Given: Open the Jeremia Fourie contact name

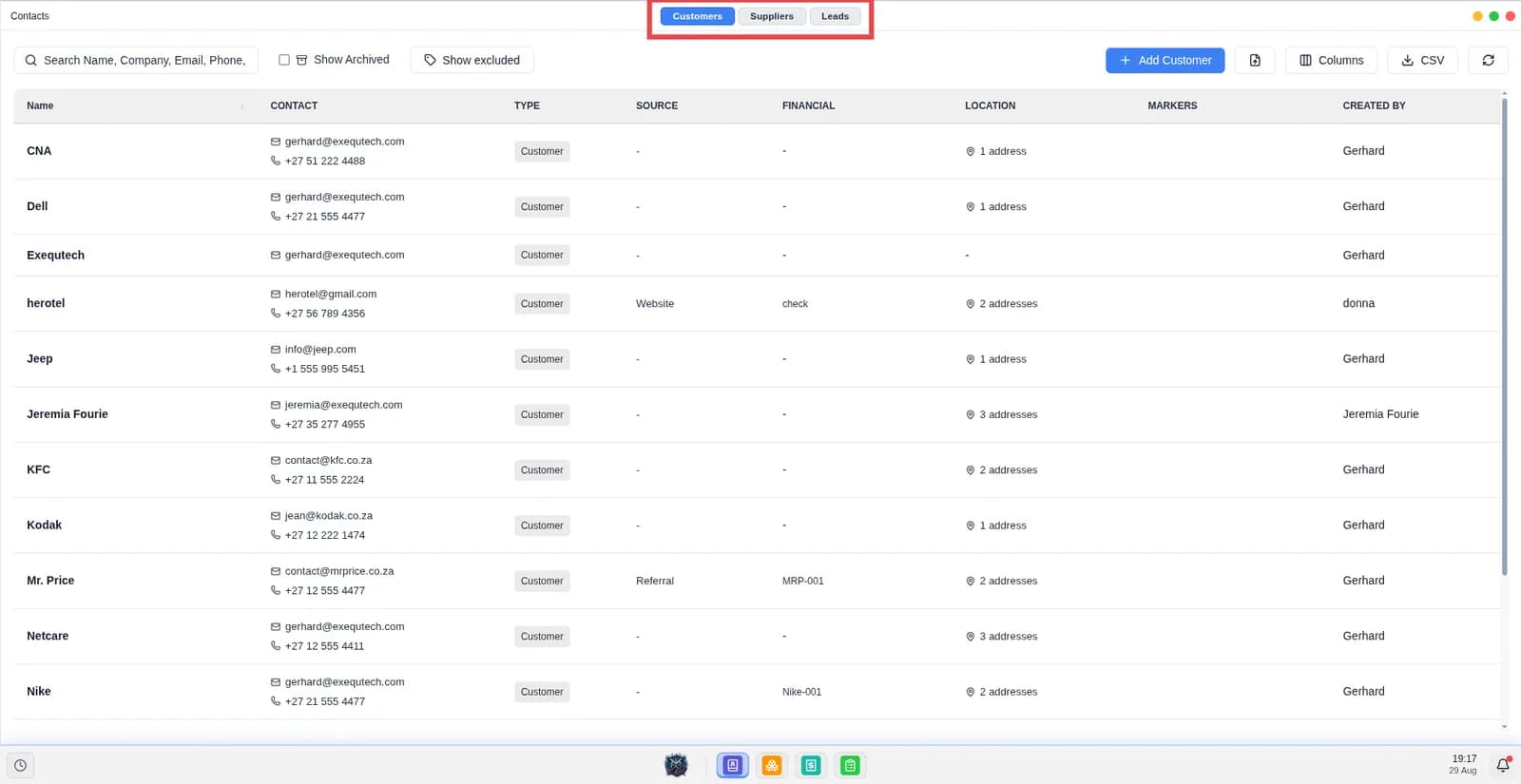Looking at the screenshot, I should point(67,414).
